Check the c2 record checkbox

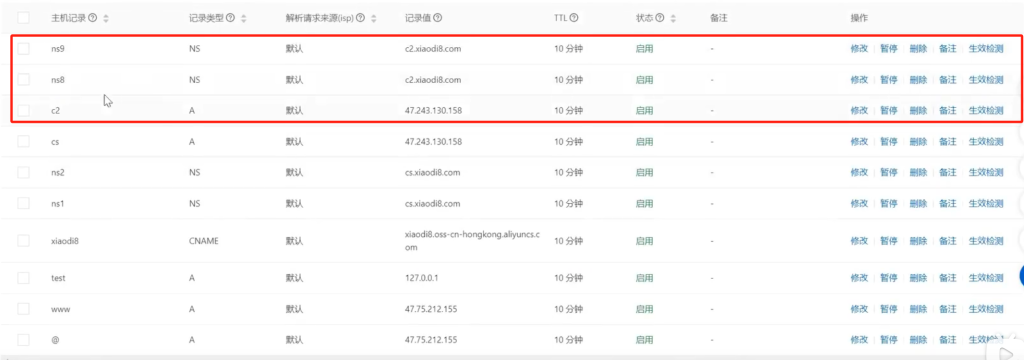pyautogui.click(x=24, y=110)
